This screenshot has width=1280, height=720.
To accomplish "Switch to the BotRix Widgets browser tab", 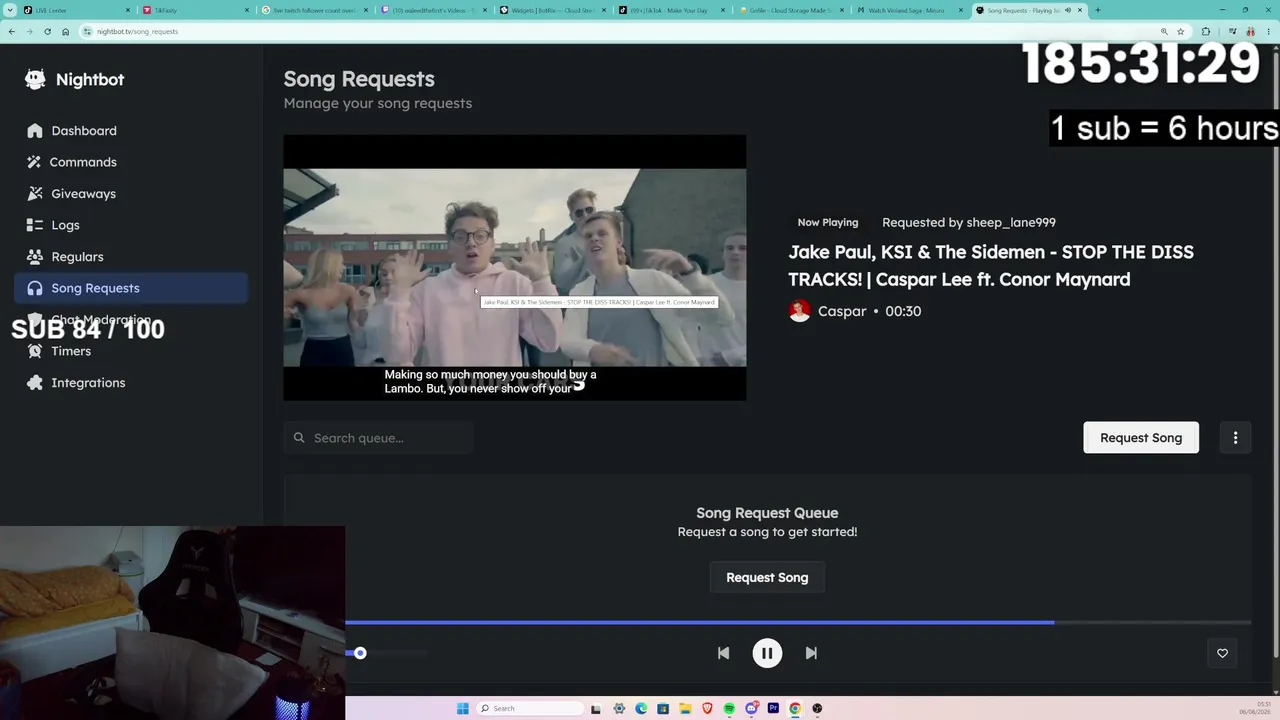I will (553, 10).
